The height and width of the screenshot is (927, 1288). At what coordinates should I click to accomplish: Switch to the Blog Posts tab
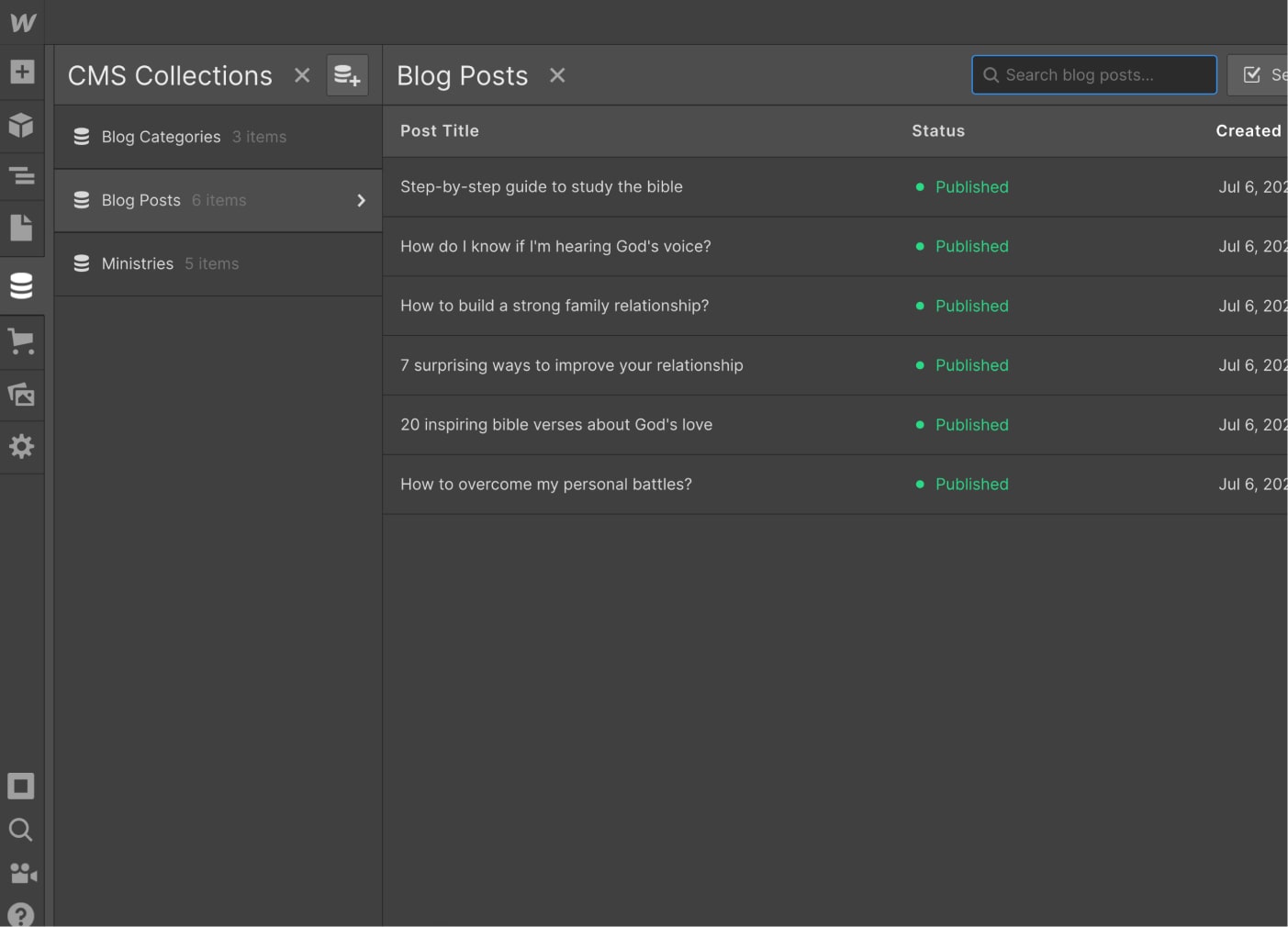pos(462,75)
